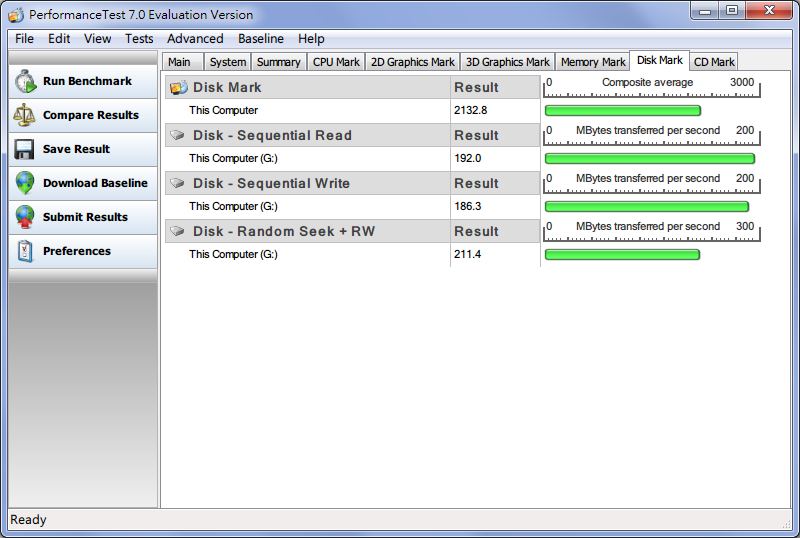The width and height of the screenshot is (800, 538).
Task: Open the Tests menu
Action: [139, 39]
